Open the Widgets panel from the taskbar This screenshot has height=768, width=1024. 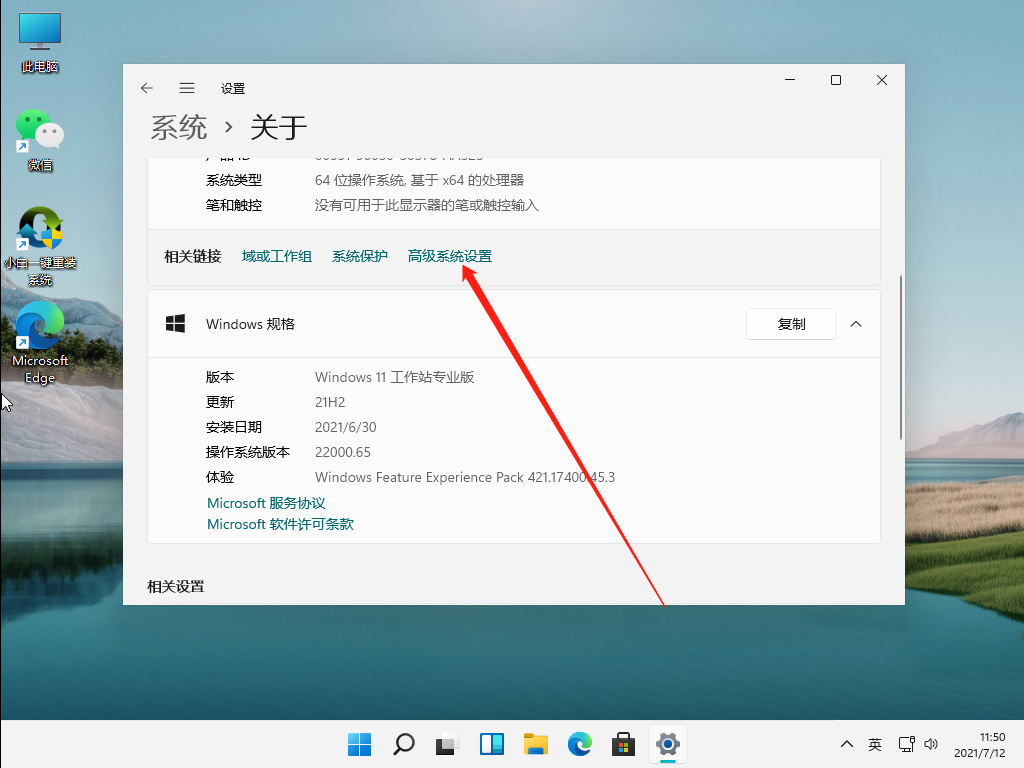(x=492, y=744)
